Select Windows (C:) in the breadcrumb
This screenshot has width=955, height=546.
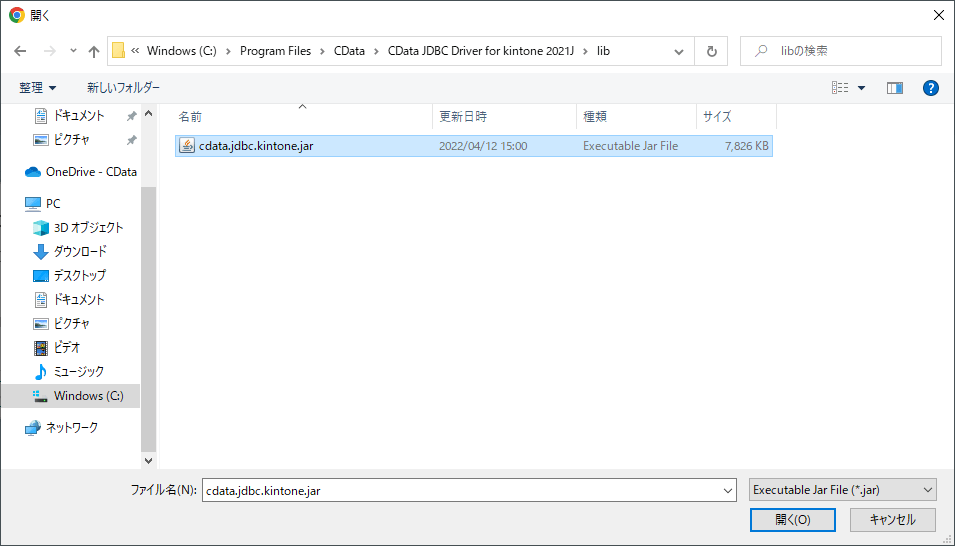click(x=181, y=51)
